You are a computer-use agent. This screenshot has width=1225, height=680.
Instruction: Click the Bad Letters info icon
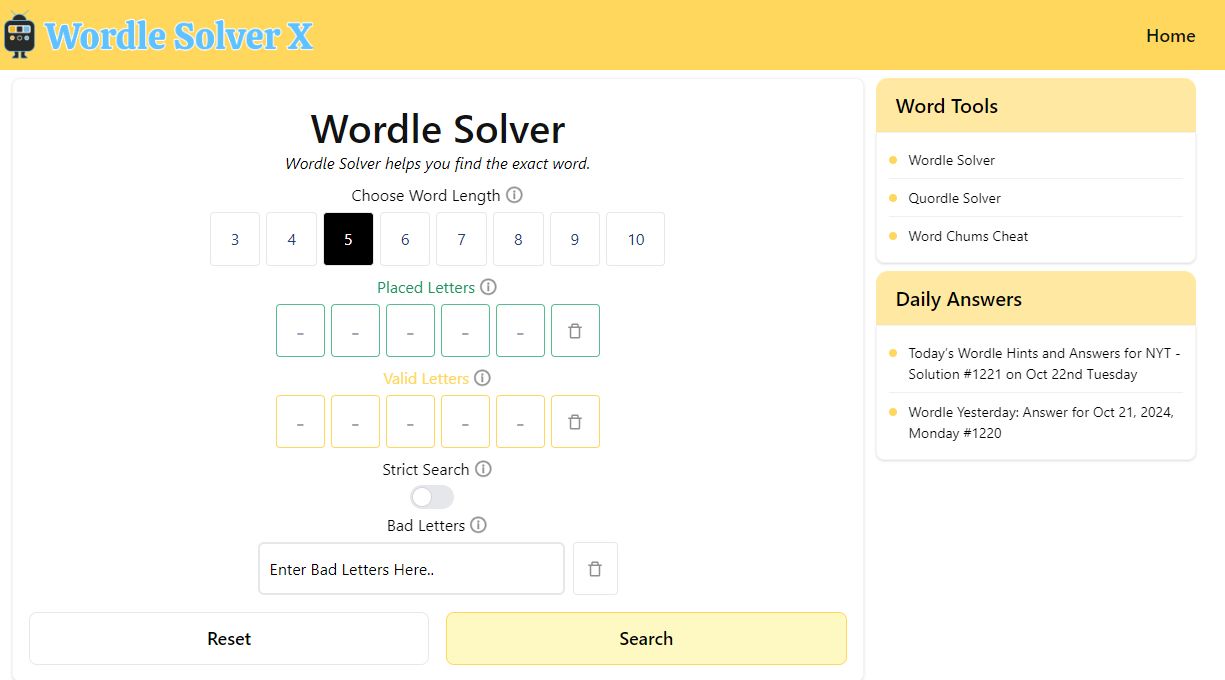[x=478, y=524]
